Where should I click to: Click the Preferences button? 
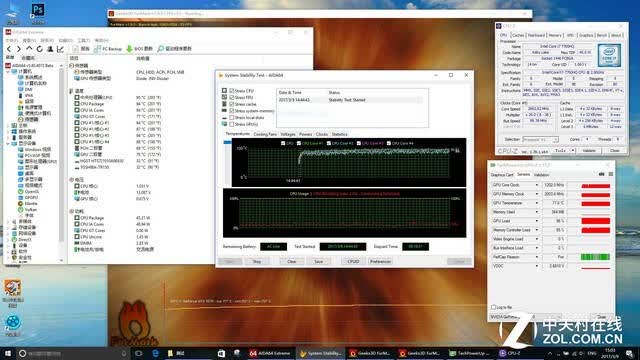(380, 261)
